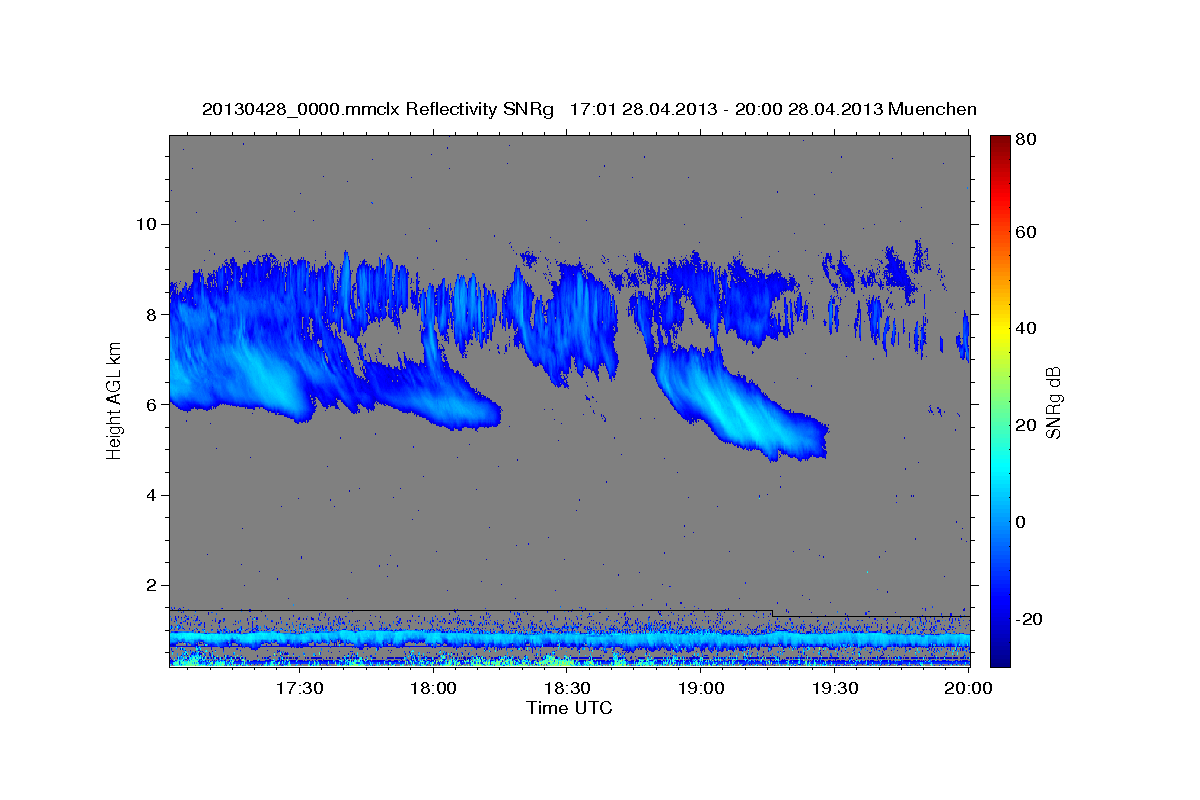The image size is (1200, 800).
Task: Click the 'SNRg dB' colorbar label
Action: [1054, 403]
